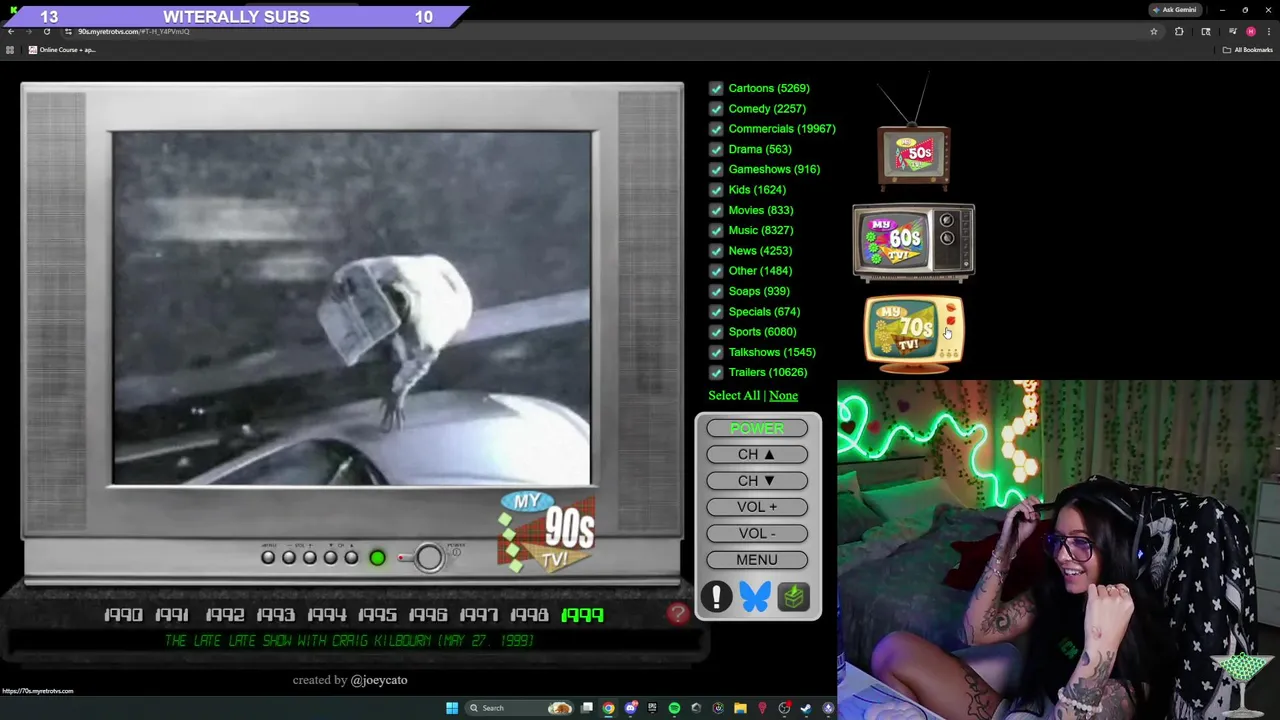Click the Ask Gemini button

[x=1174, y=10]
